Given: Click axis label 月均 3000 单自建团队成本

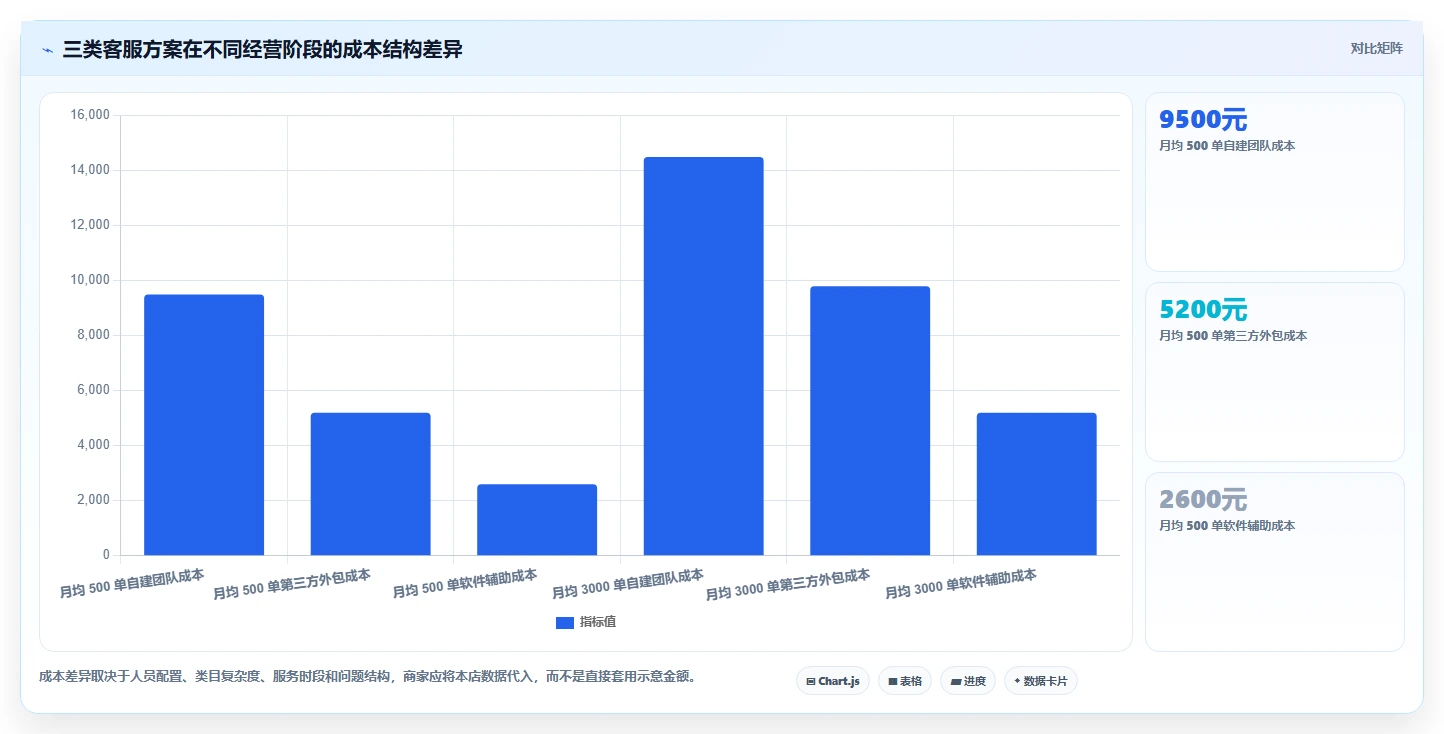Looking at the screenshot, I should pos(628,584).
